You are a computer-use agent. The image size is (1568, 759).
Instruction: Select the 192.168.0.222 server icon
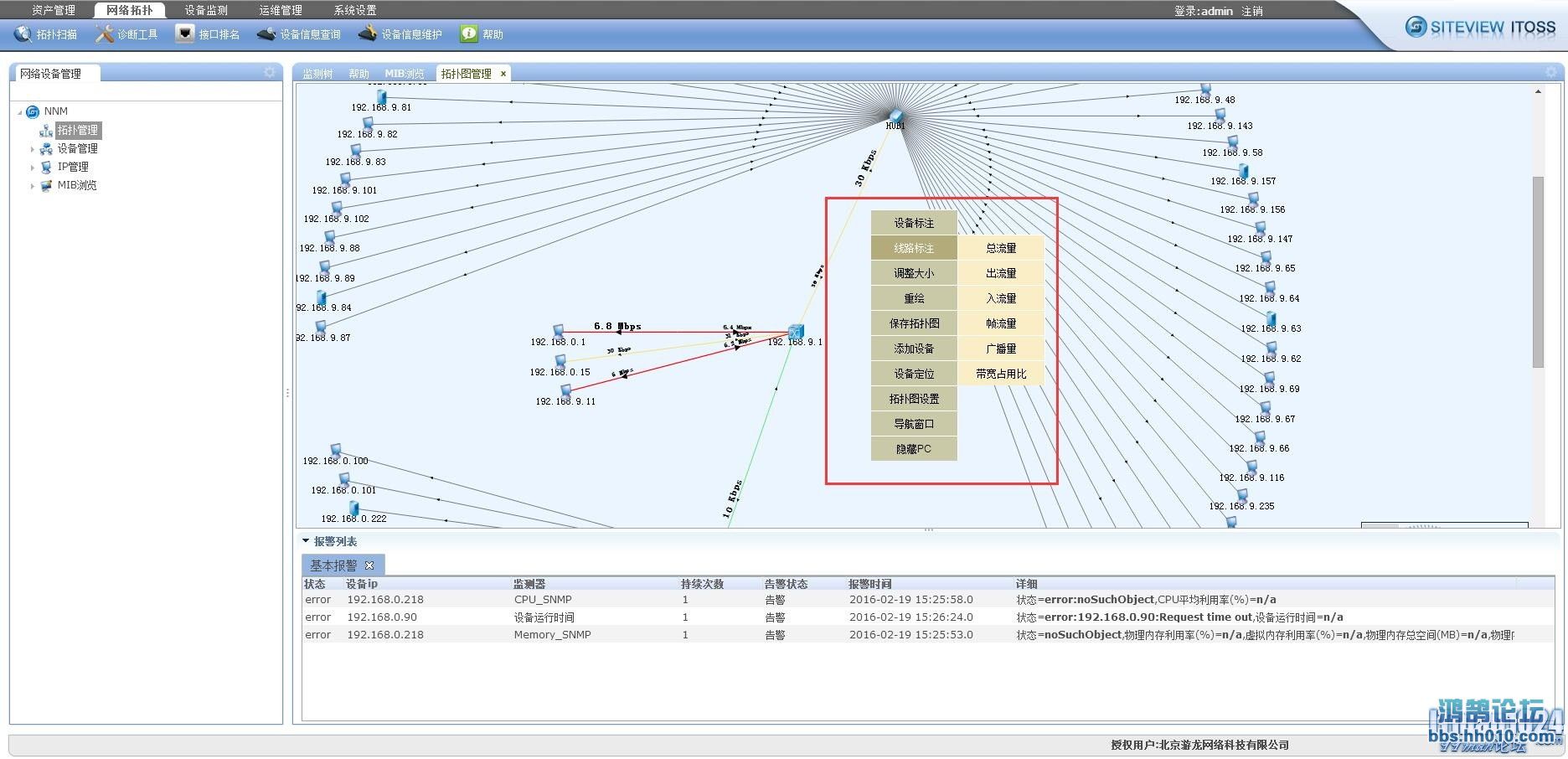354,508
